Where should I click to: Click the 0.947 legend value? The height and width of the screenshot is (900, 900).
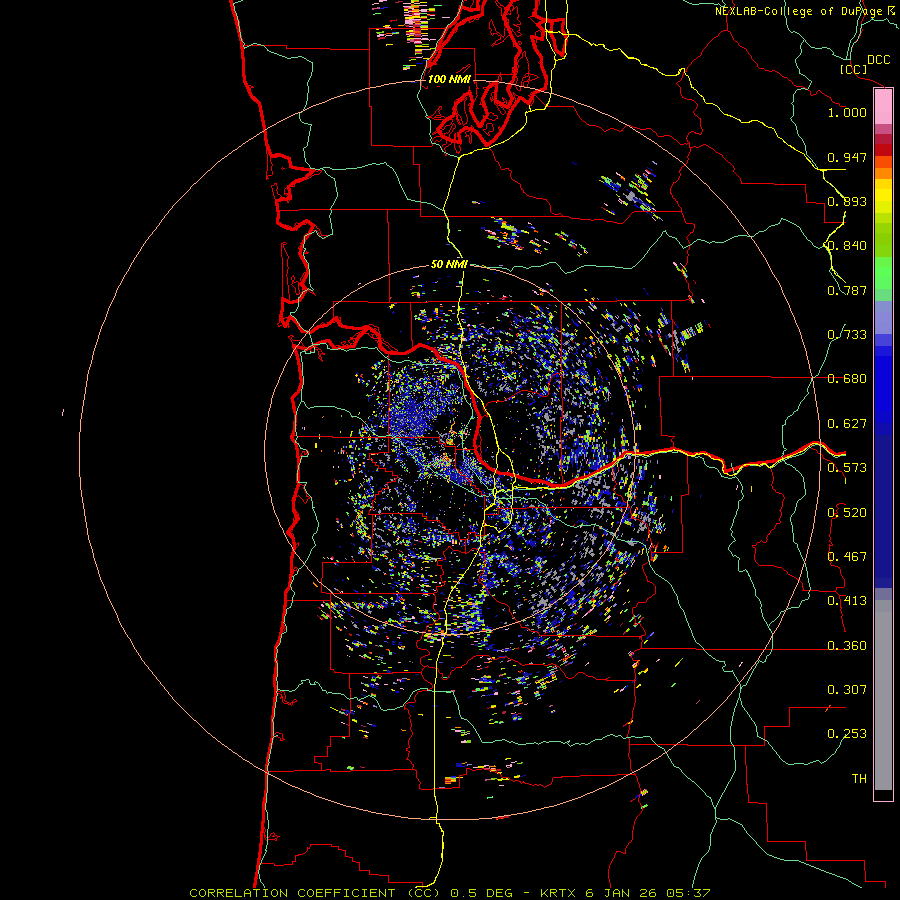pos(847,157)
